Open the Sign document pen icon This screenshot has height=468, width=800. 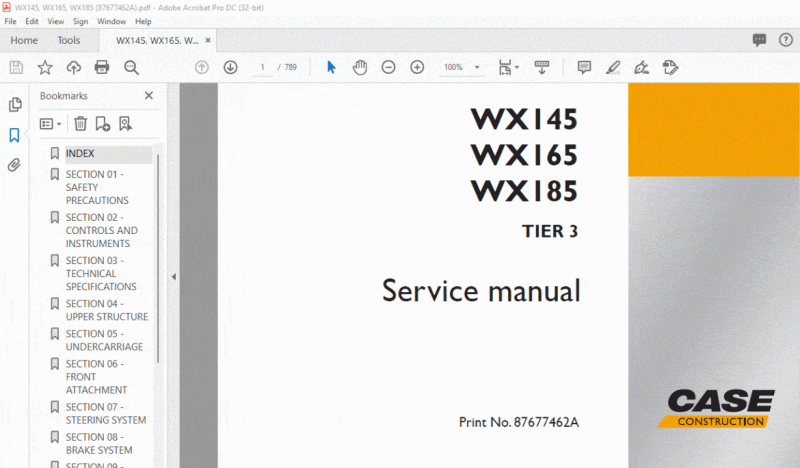click(x=641, y=67)
